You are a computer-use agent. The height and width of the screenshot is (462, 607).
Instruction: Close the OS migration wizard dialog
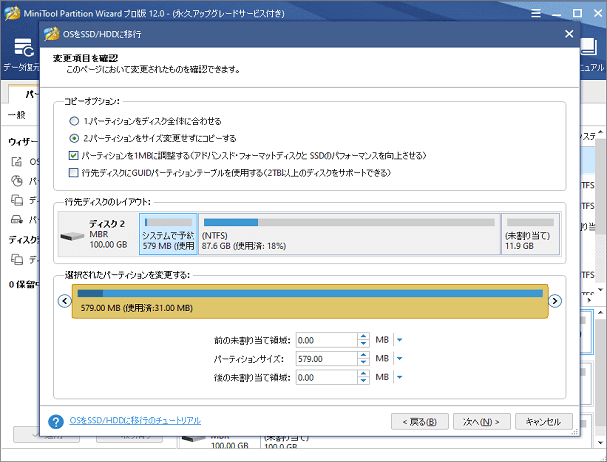(x=569, y=34)
